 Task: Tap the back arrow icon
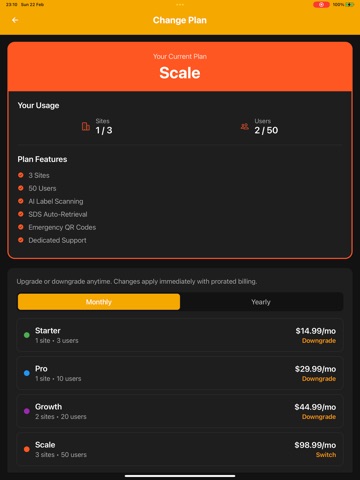click(x=15, y=20)
